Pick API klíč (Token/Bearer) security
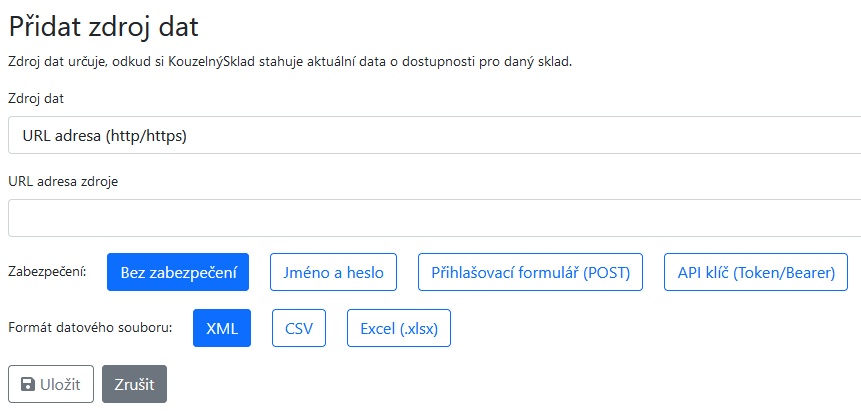The height and width of the screenshot is (418, 861). 755,272
